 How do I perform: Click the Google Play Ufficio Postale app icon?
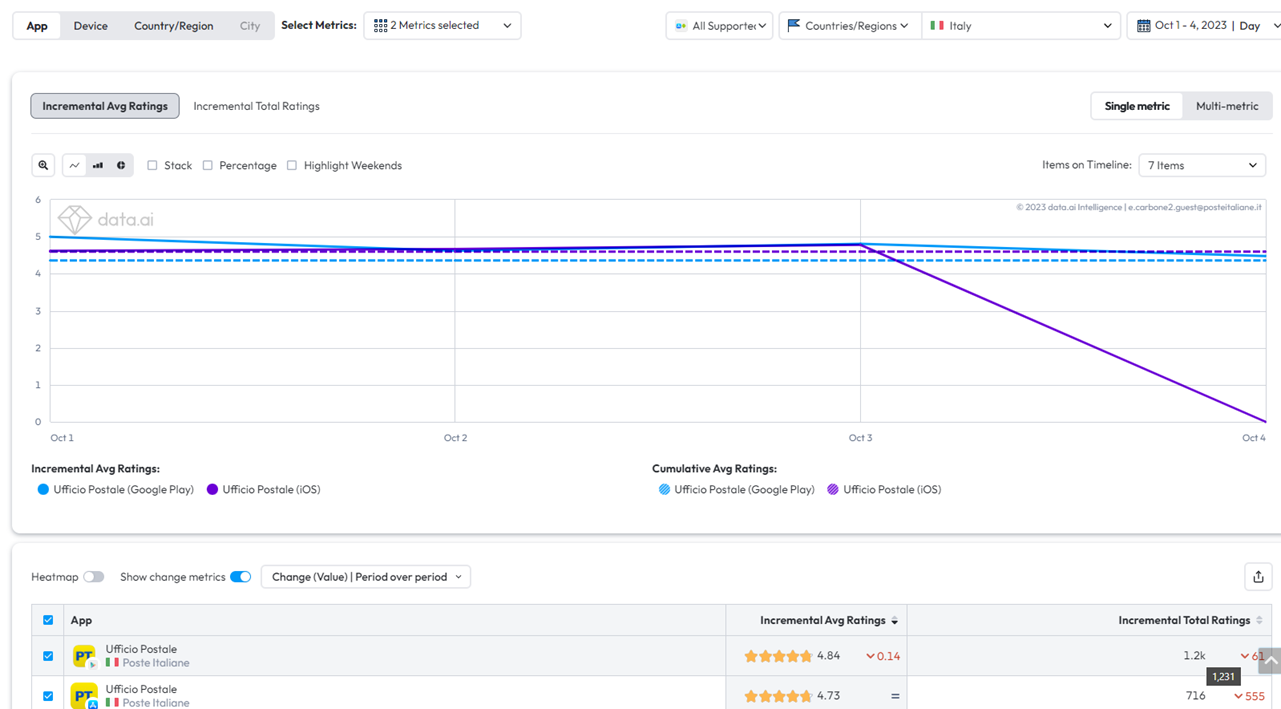coord(84,656)
